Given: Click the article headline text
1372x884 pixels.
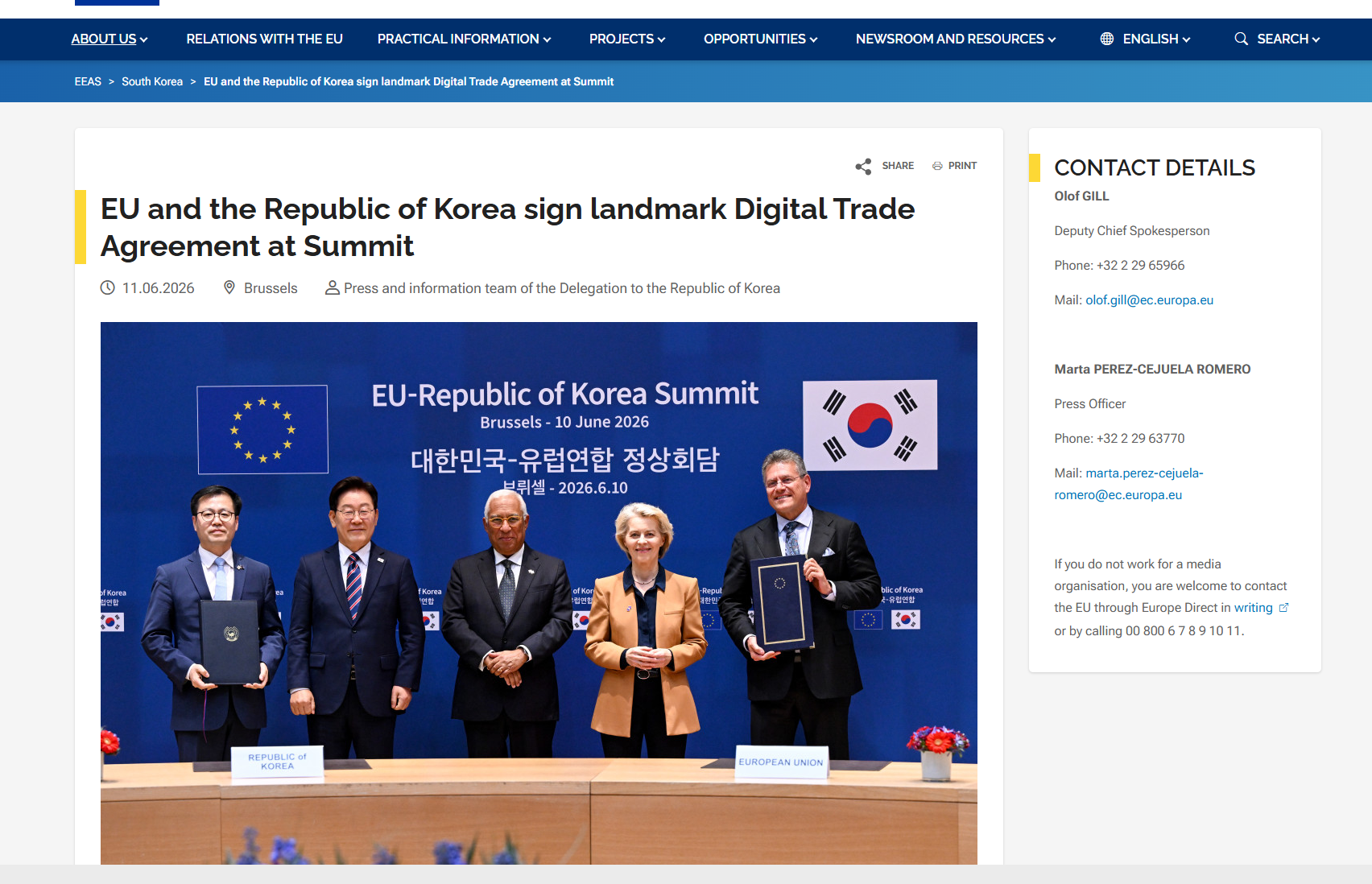Looking at the screenshot, I should tap(507, 227).
